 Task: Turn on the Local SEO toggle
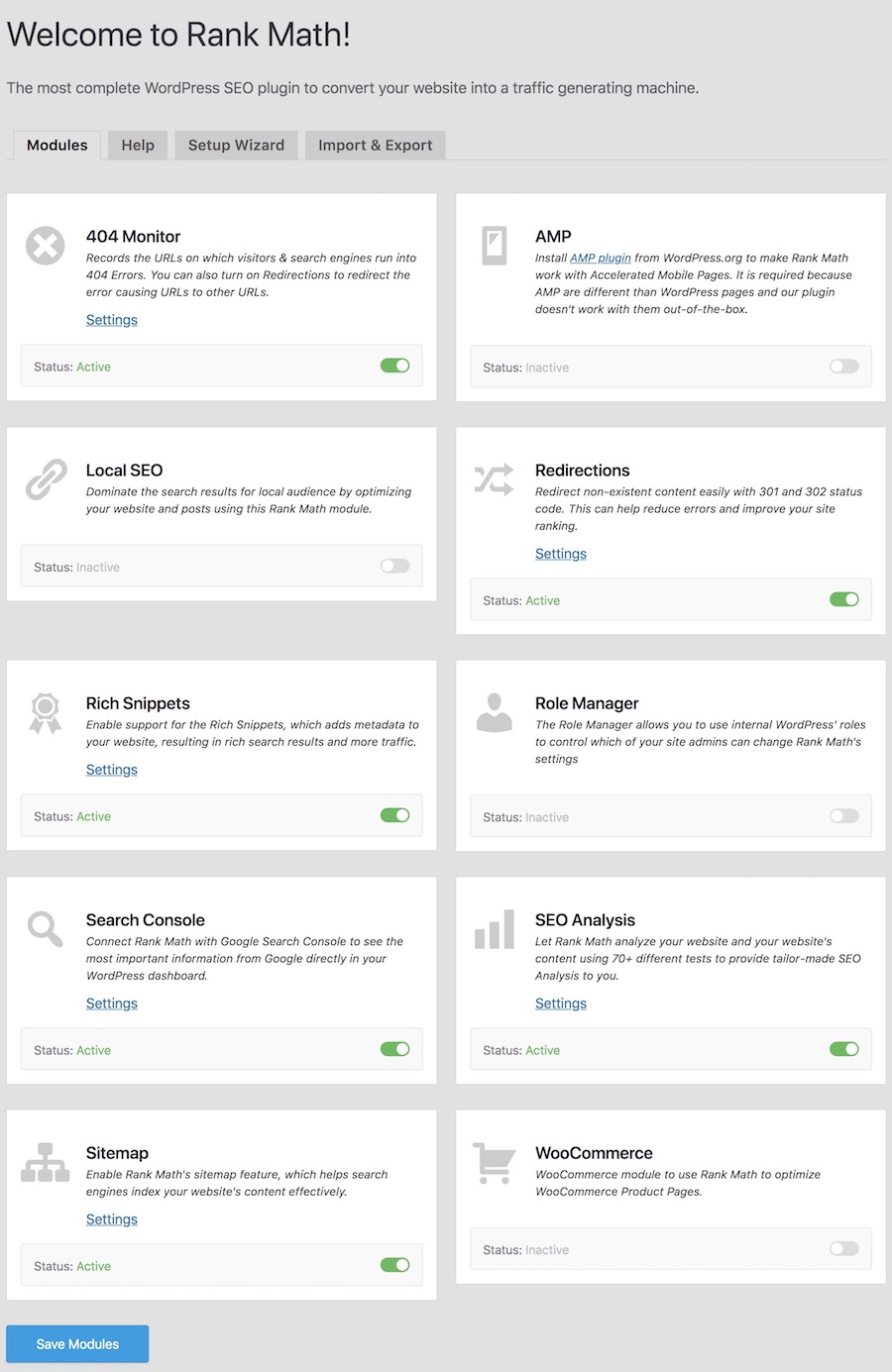tap(395, 567)
